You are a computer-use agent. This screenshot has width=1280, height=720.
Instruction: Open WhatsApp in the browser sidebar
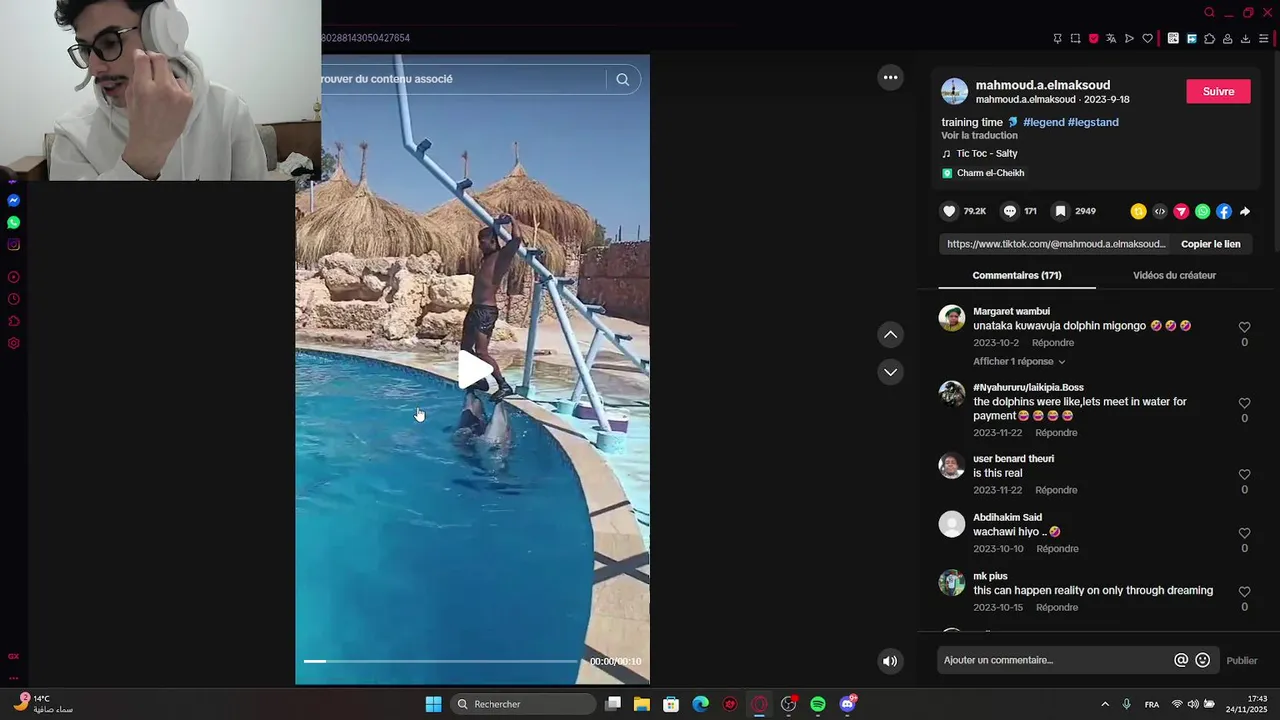[x=14, y=223]
